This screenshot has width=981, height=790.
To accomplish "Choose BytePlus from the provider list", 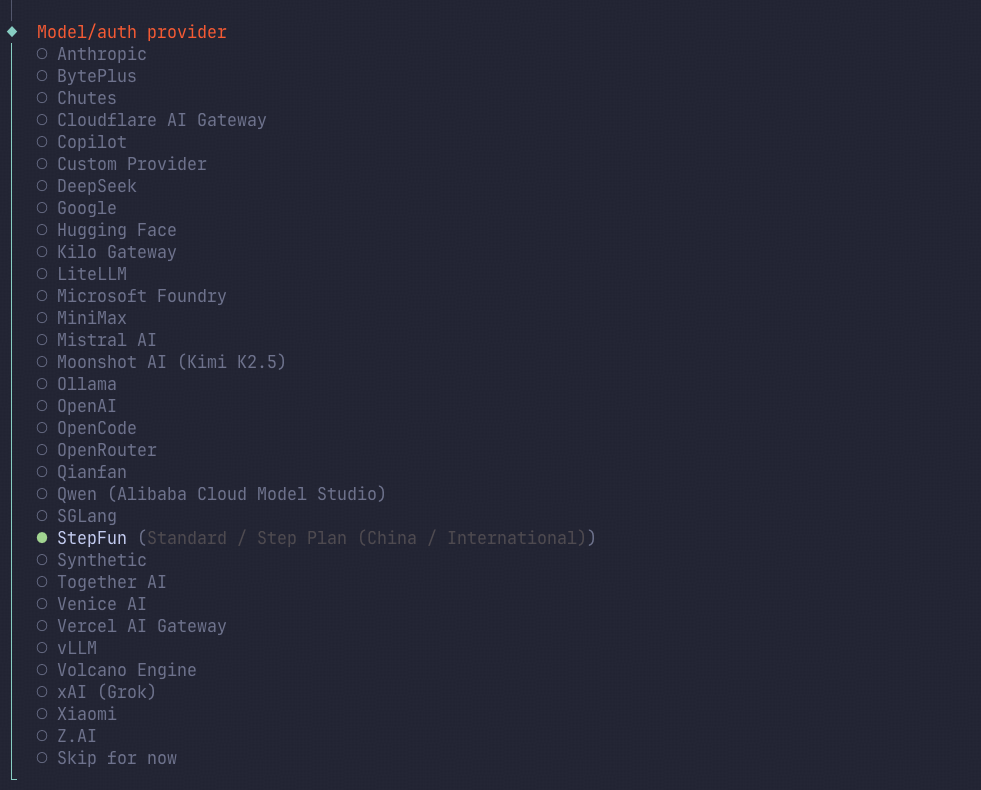I will [86, 76].
